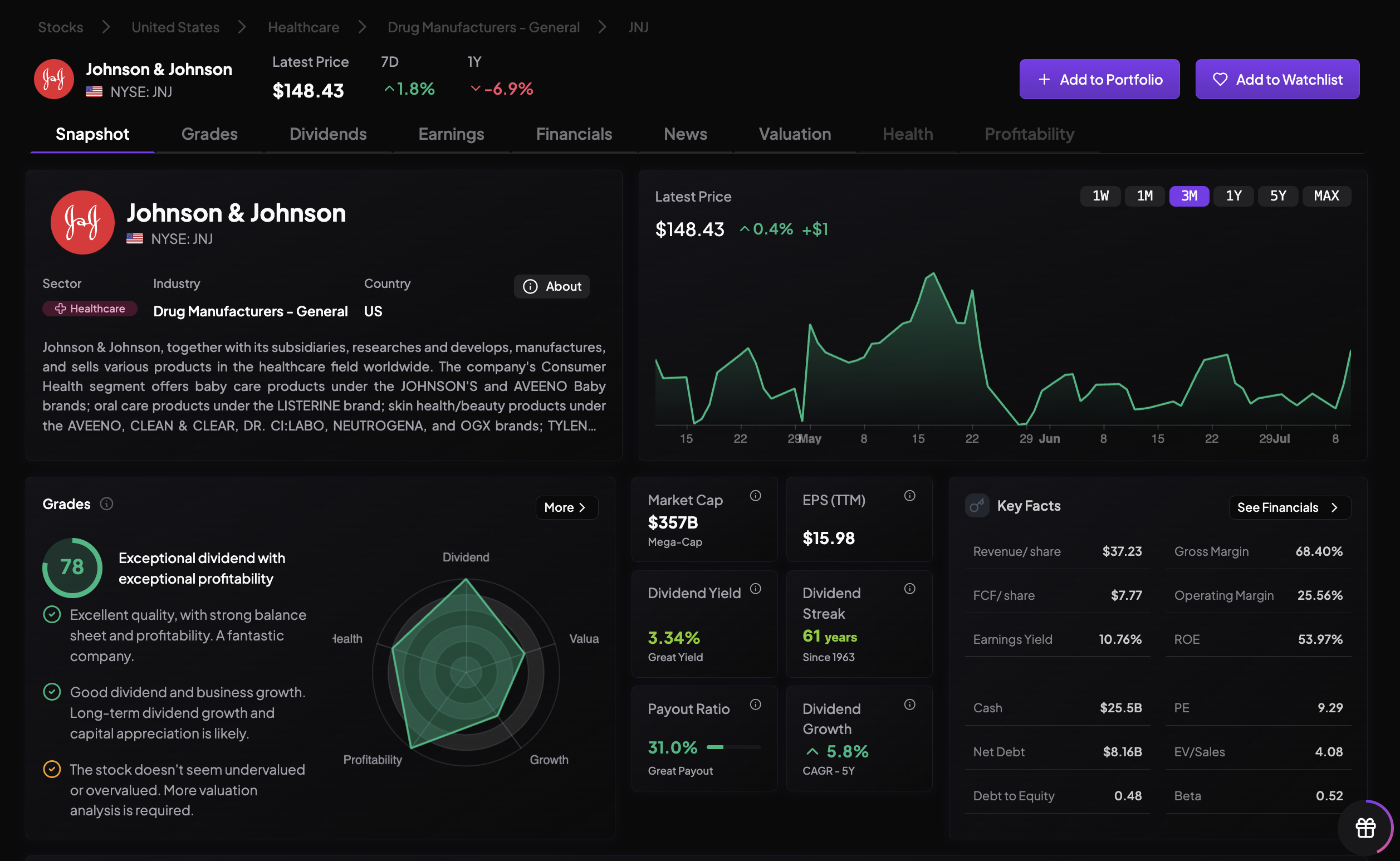The height and width of the screenshot is (861, 1400).
Task: Go to Healthcare breadcrumb link
Action: 304,27
